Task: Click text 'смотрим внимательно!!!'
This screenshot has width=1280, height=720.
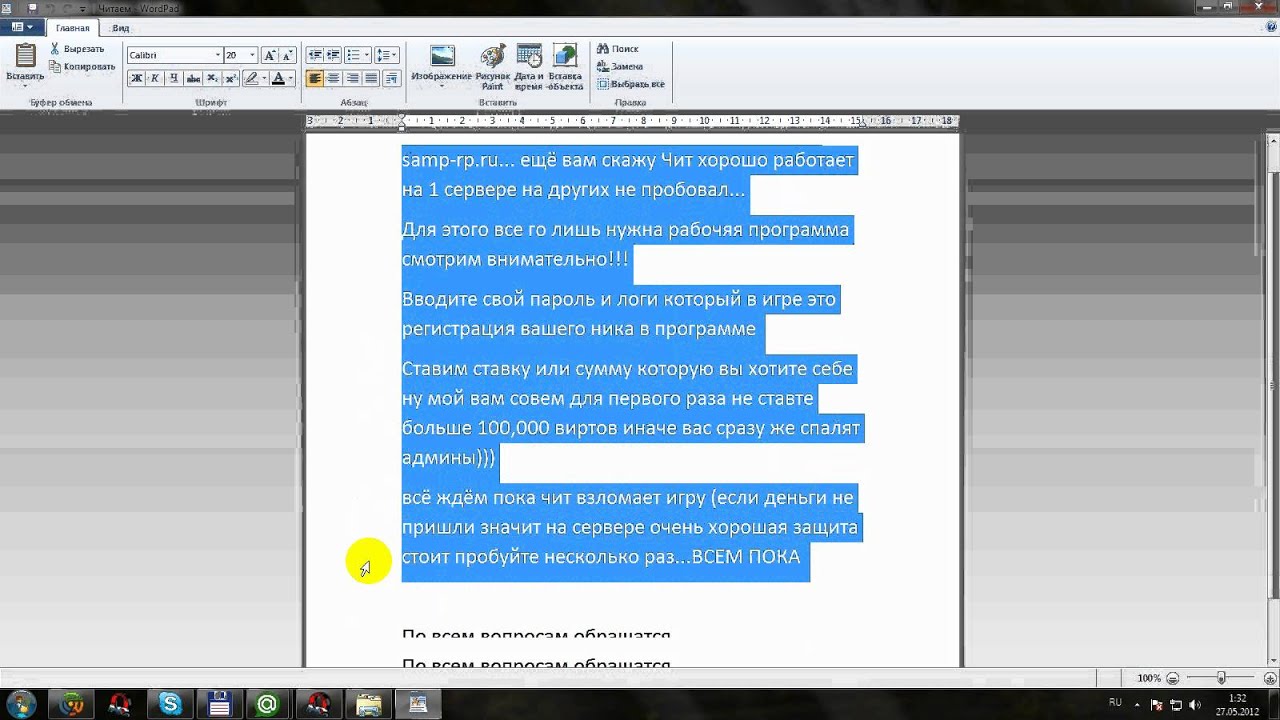Action: (515, 259)
